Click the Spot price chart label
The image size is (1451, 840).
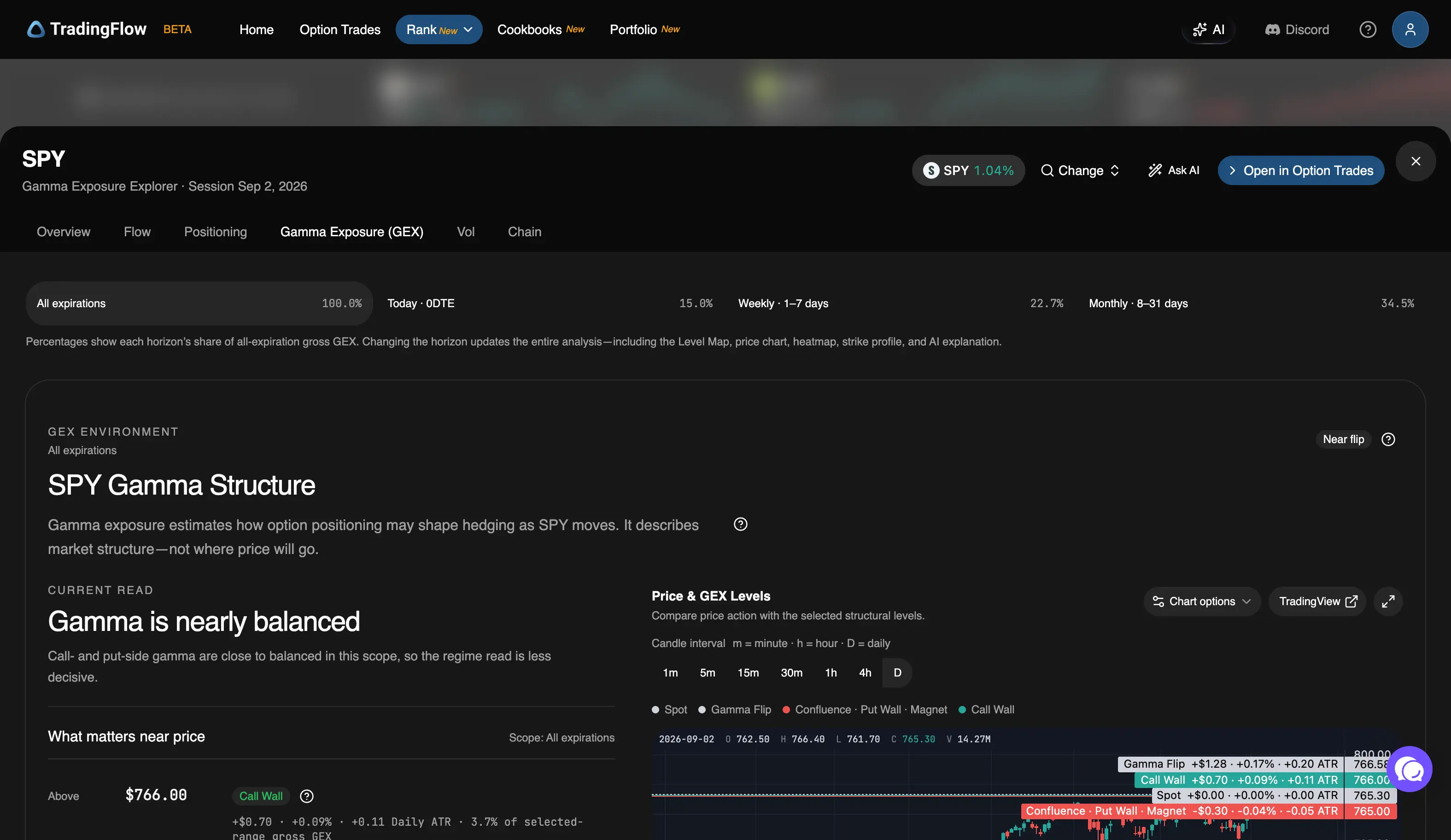(x=1247, y=796)
